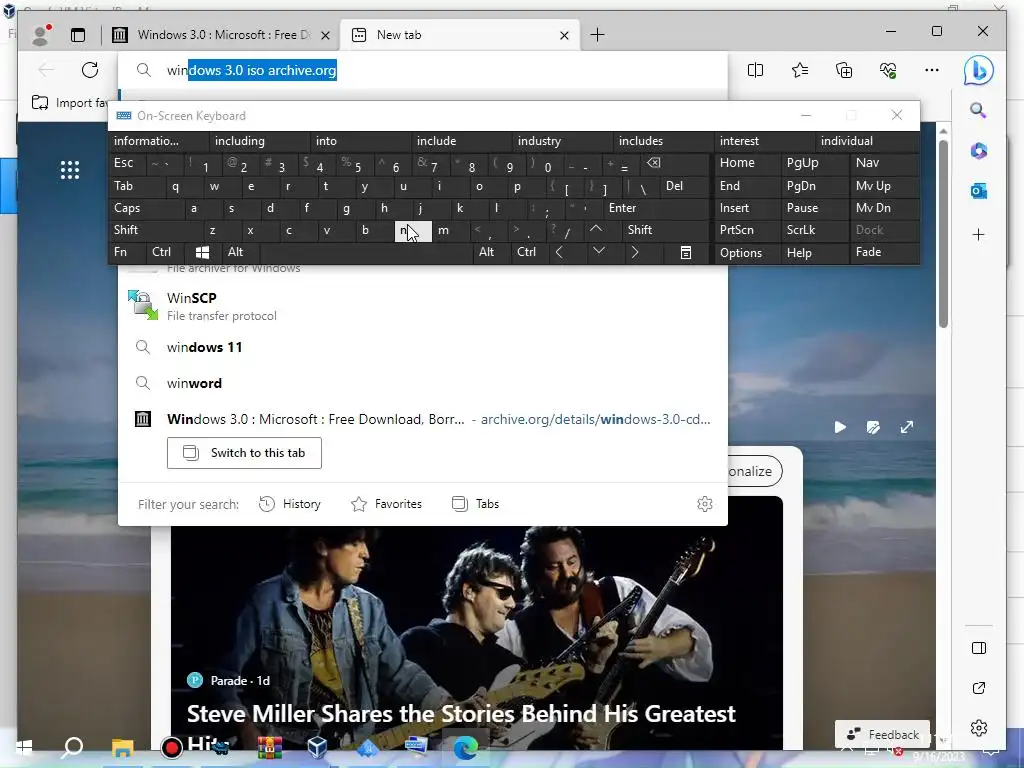This screenshot has height=768, width=1024.
Task: Open the new tab page apps grid icon
Action: pos(70,170)
